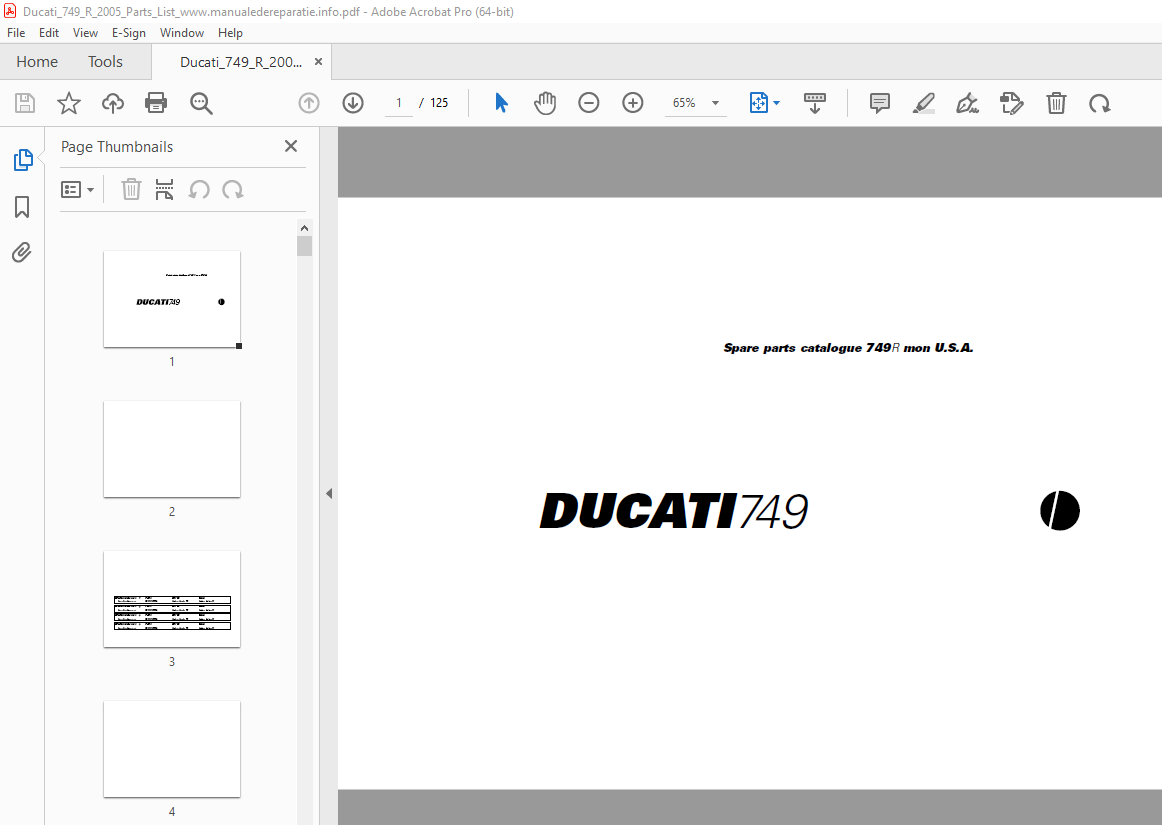
Task: Click the thumbnails panel scrollbar handle
Action: pos(305,246)
